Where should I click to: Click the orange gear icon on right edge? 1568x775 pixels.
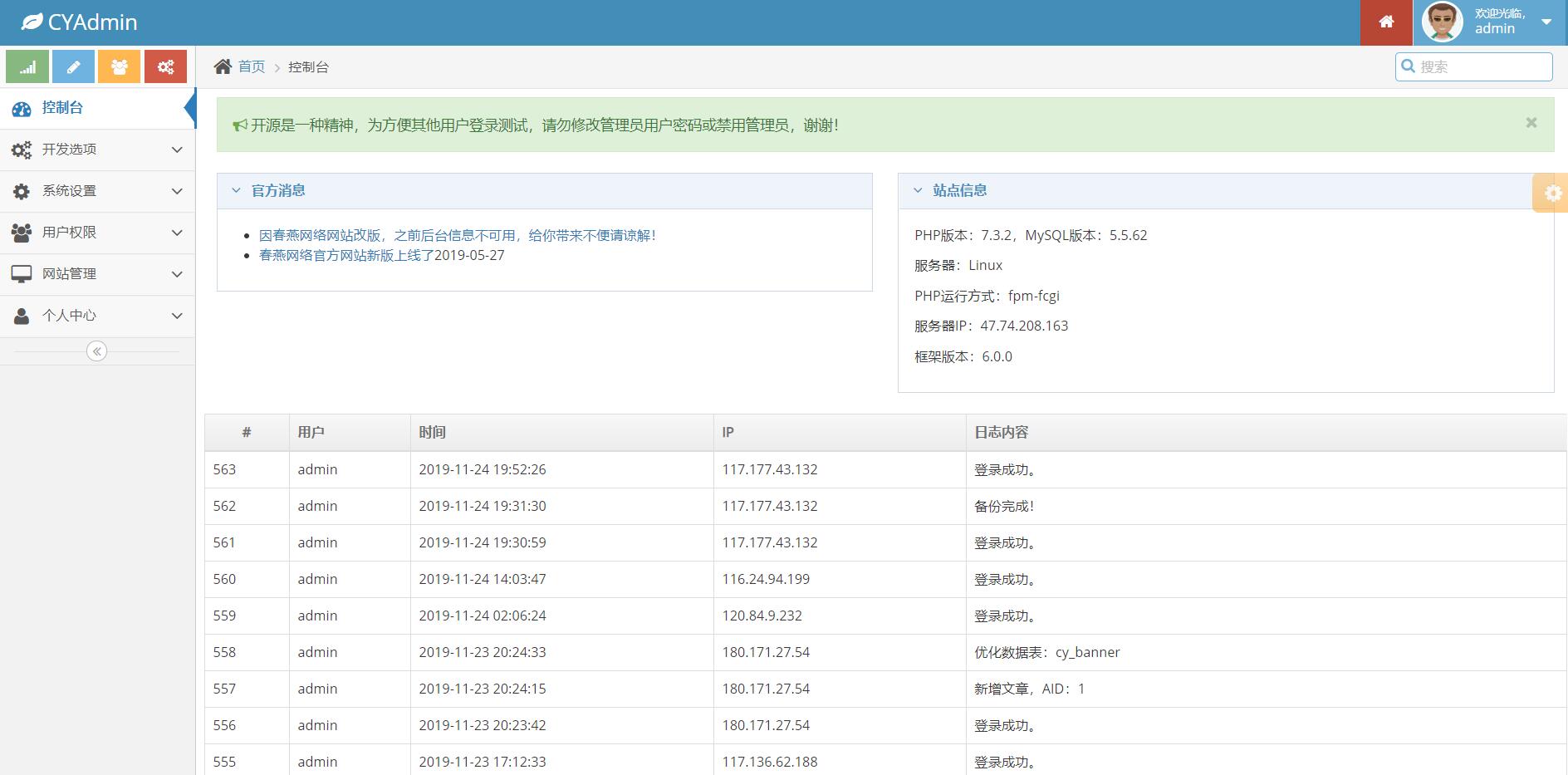pyautogui.click(x=1551, y=193)
